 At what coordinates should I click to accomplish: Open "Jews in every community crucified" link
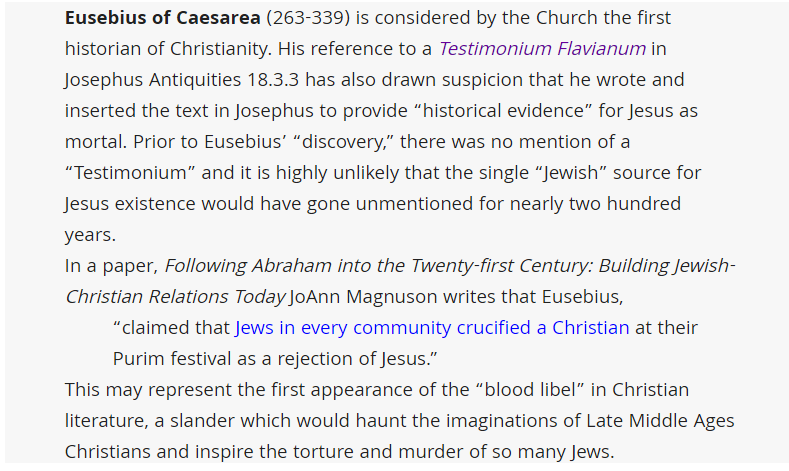point(432,327)
